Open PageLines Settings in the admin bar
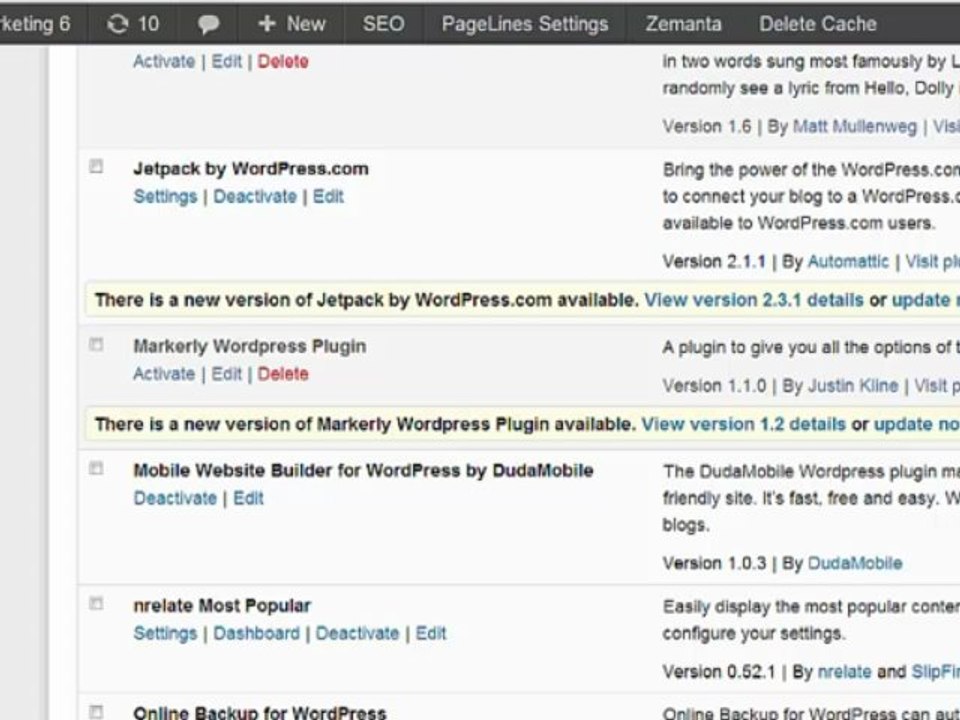Image resolution: width=960 pixels, height=720 pixels. tap(525, 24)
